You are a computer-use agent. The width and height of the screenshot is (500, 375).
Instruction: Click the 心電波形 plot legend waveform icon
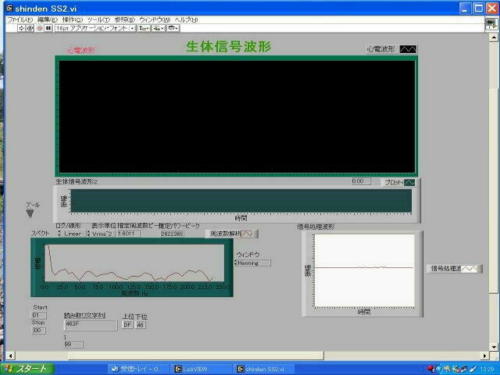point(408,49)
